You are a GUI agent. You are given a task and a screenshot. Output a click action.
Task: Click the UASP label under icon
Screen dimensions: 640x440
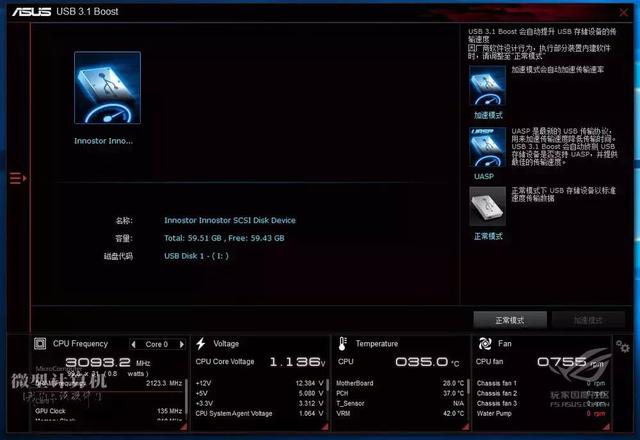pyautogui.click(x=484, y=176)
